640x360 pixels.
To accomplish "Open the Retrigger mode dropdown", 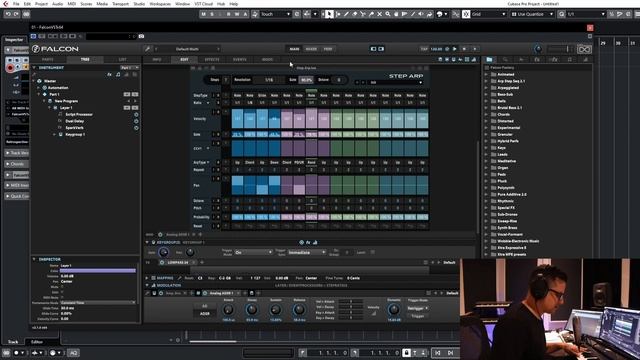I will click(418, 309).
